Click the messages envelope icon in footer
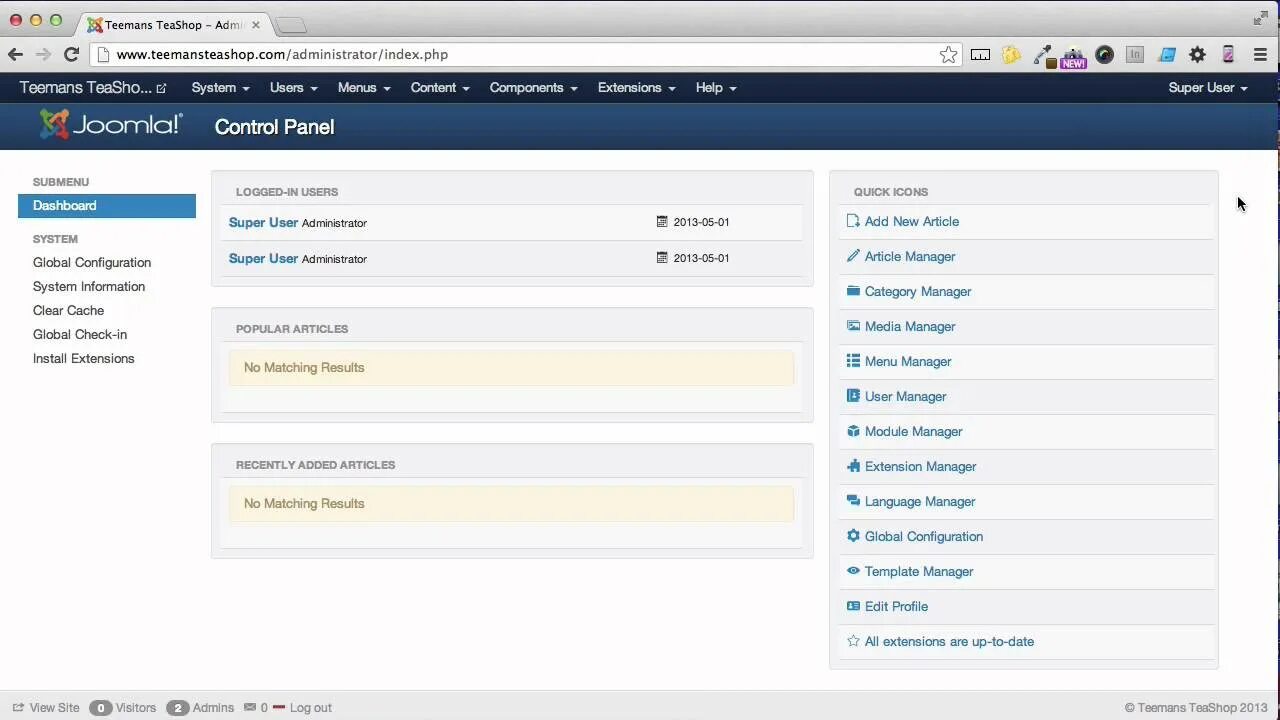This screenshot has width=1280, height=720. click(250, 707)
